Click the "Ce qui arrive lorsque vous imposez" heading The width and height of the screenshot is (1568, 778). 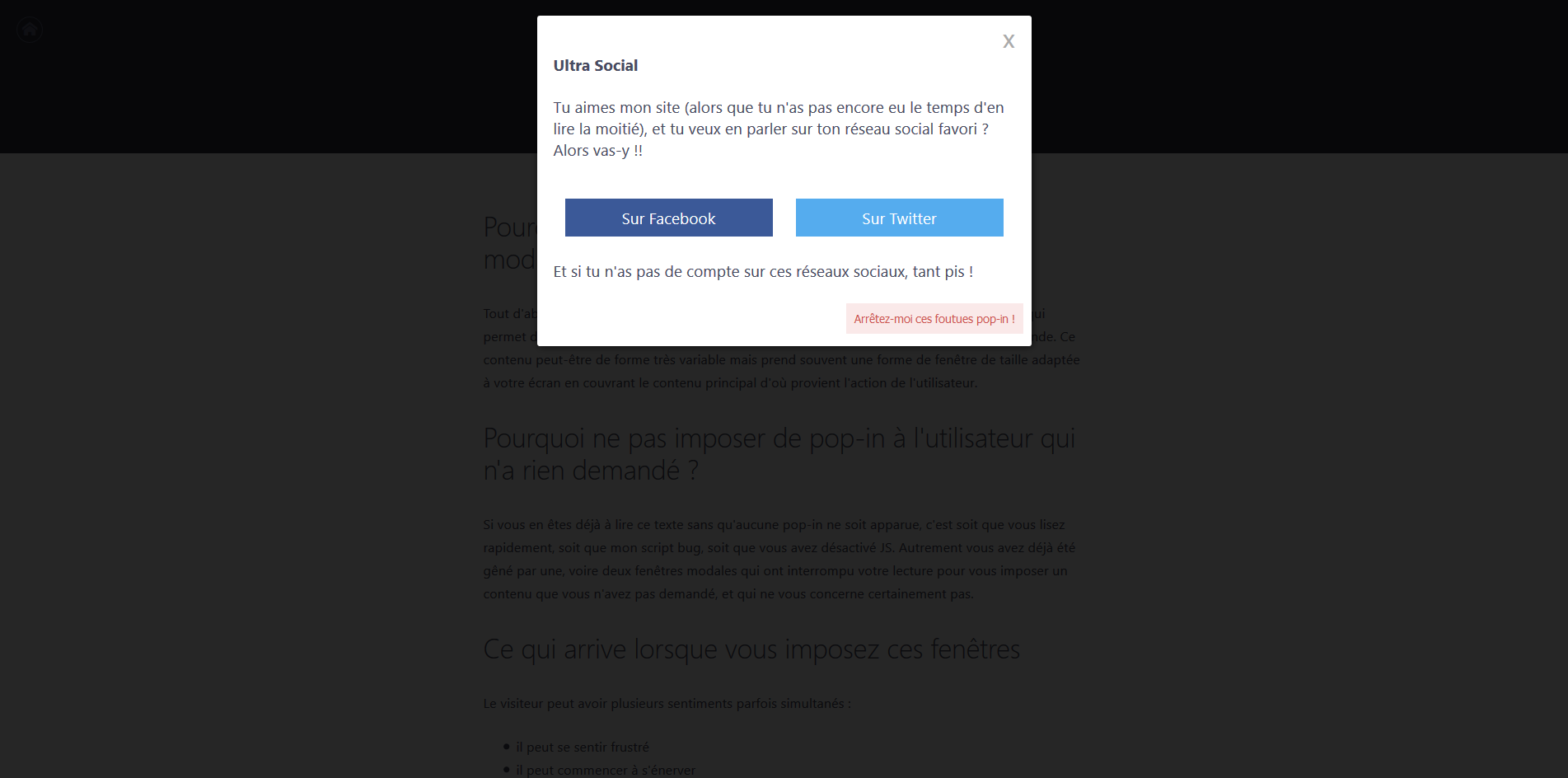tap(751, 649)
